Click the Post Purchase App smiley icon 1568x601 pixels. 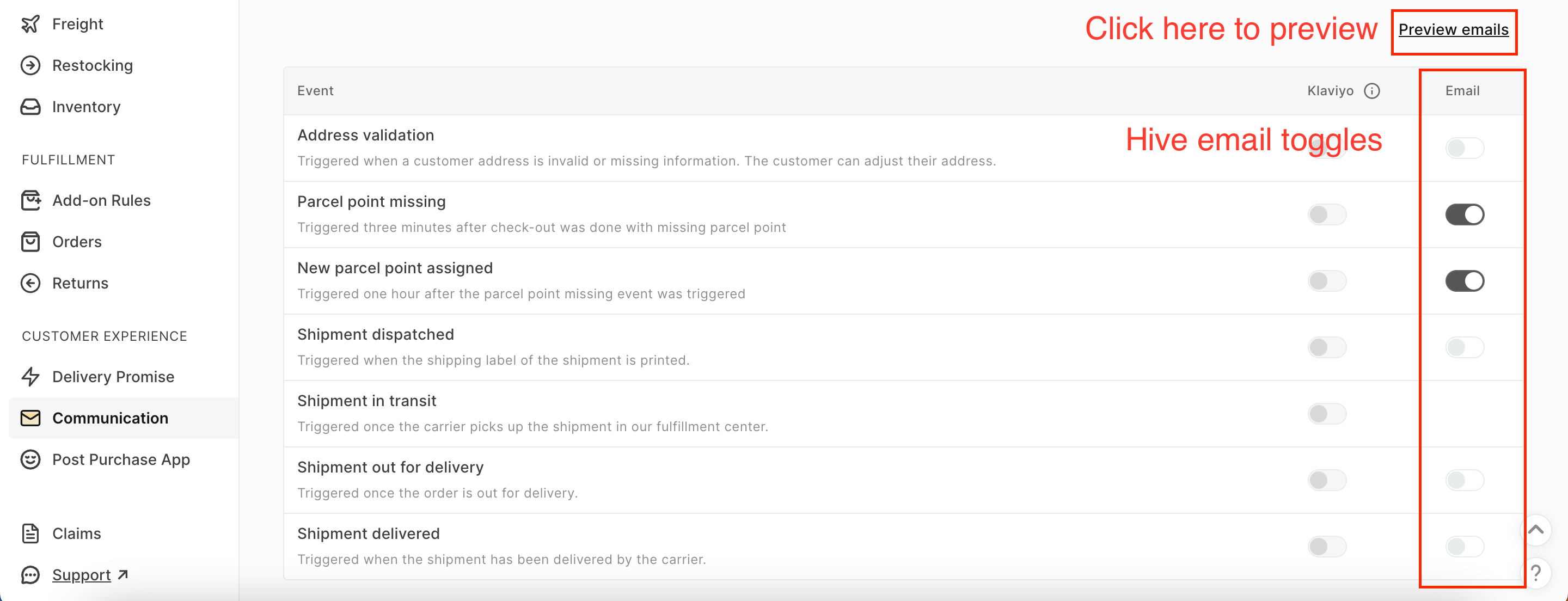click(30, 459)
